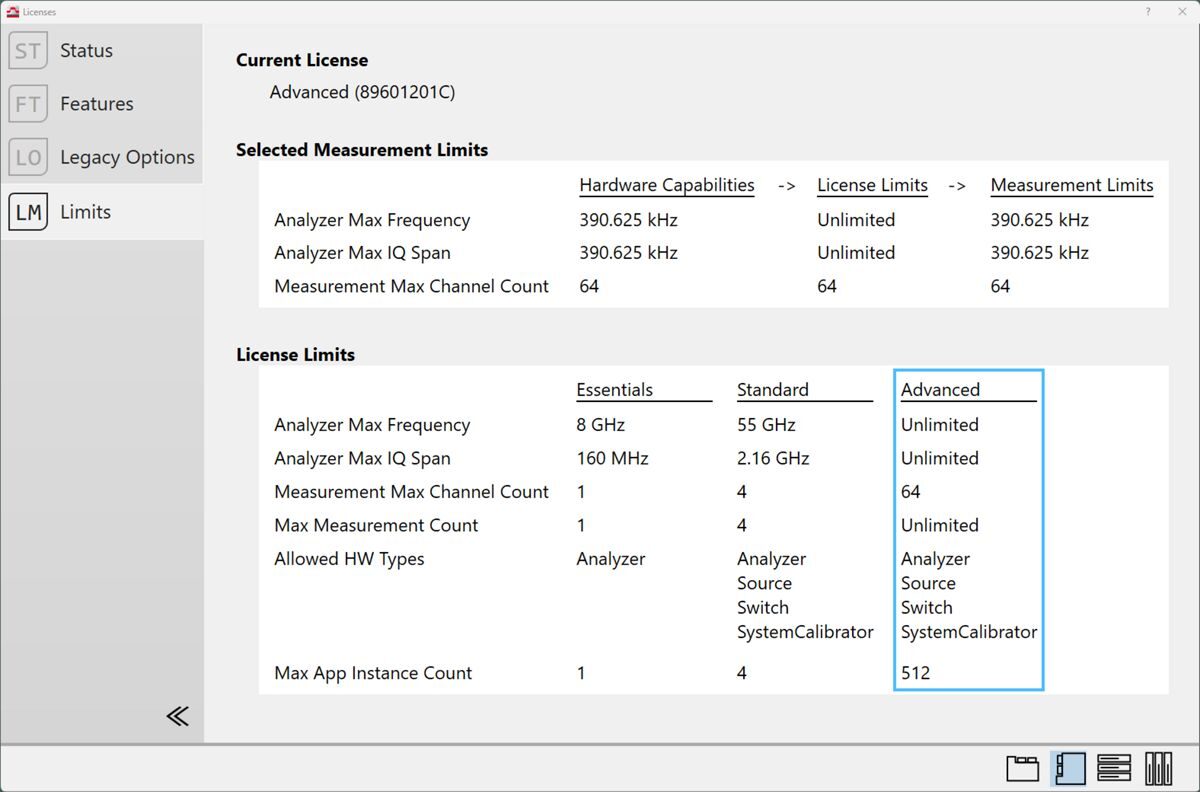Screen dimensions: 1200x792
Task: Click the bold License Limits section heading
Action: (295, 355)
